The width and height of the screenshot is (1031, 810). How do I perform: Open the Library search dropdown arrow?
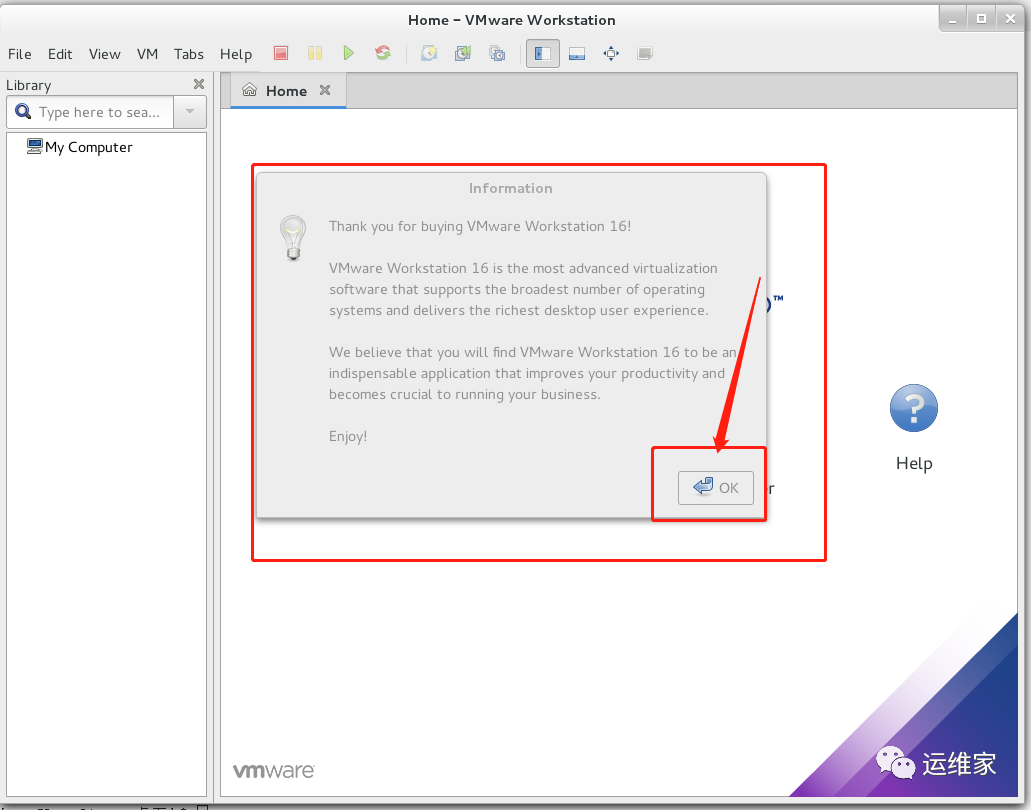pyautogui.click(x=190, y=112)
